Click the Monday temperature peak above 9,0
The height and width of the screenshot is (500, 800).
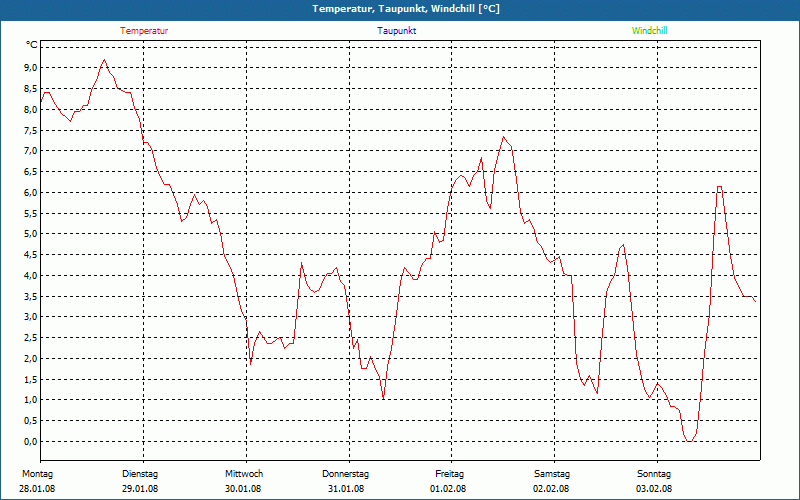click(x=105, y=60)
